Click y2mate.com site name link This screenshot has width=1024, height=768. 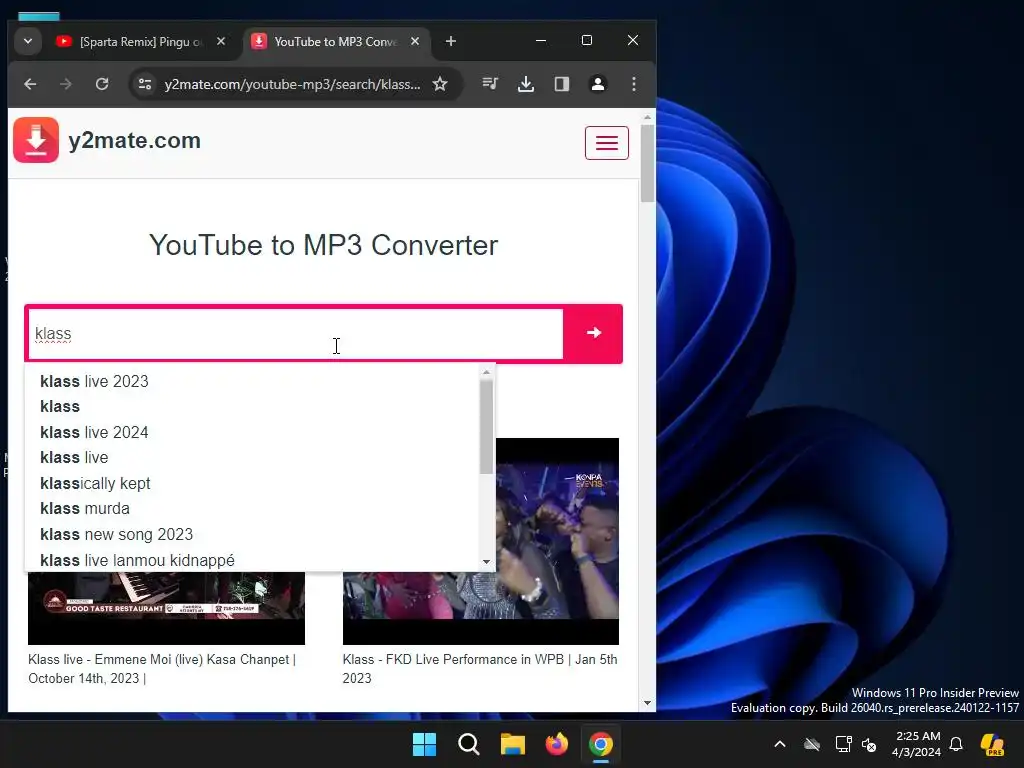135,140
